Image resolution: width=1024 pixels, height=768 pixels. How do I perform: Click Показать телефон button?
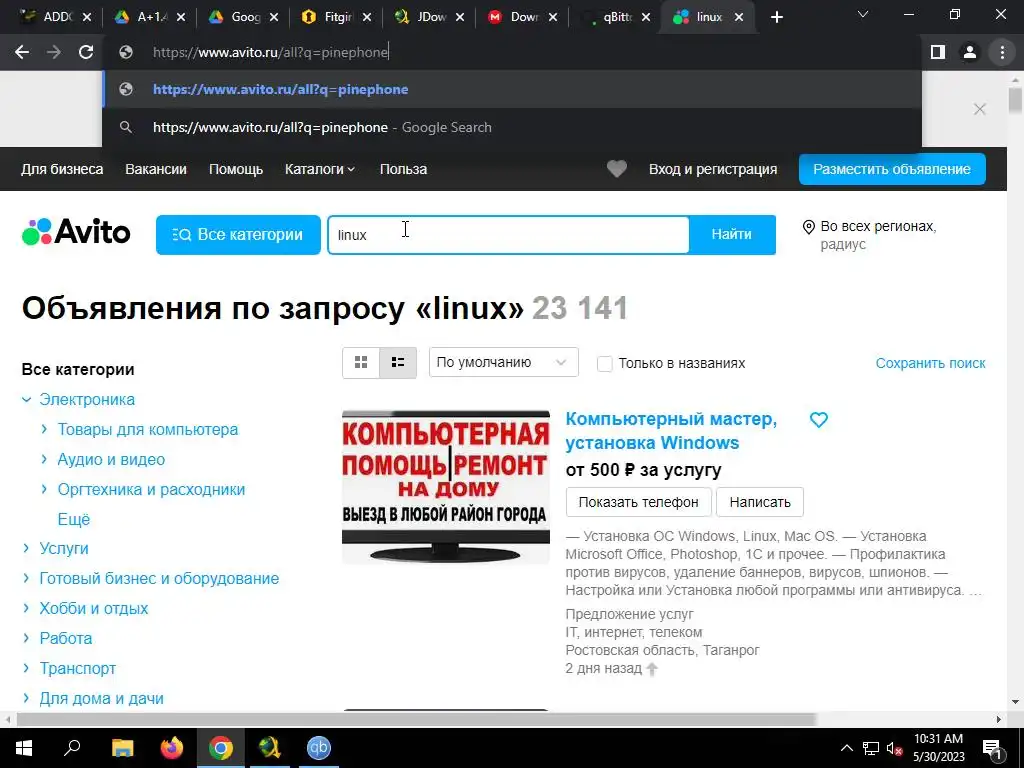pyautogui.click(x=639, y=502)
